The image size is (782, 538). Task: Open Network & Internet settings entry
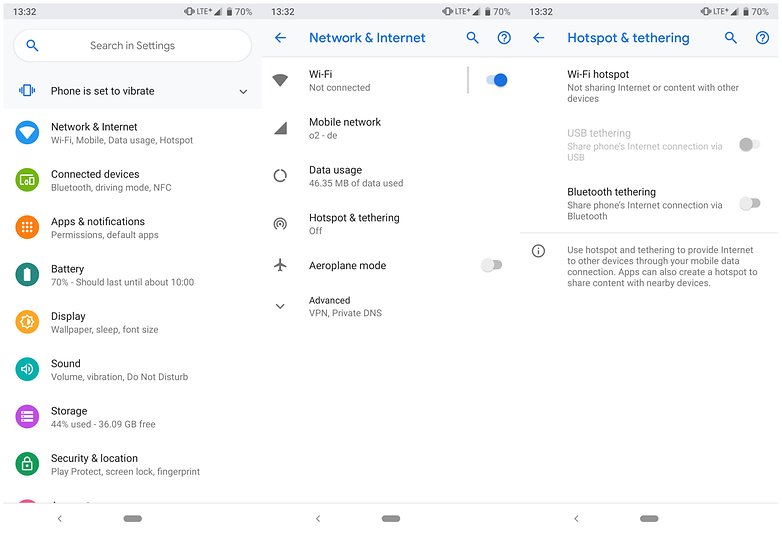(132, 133)
